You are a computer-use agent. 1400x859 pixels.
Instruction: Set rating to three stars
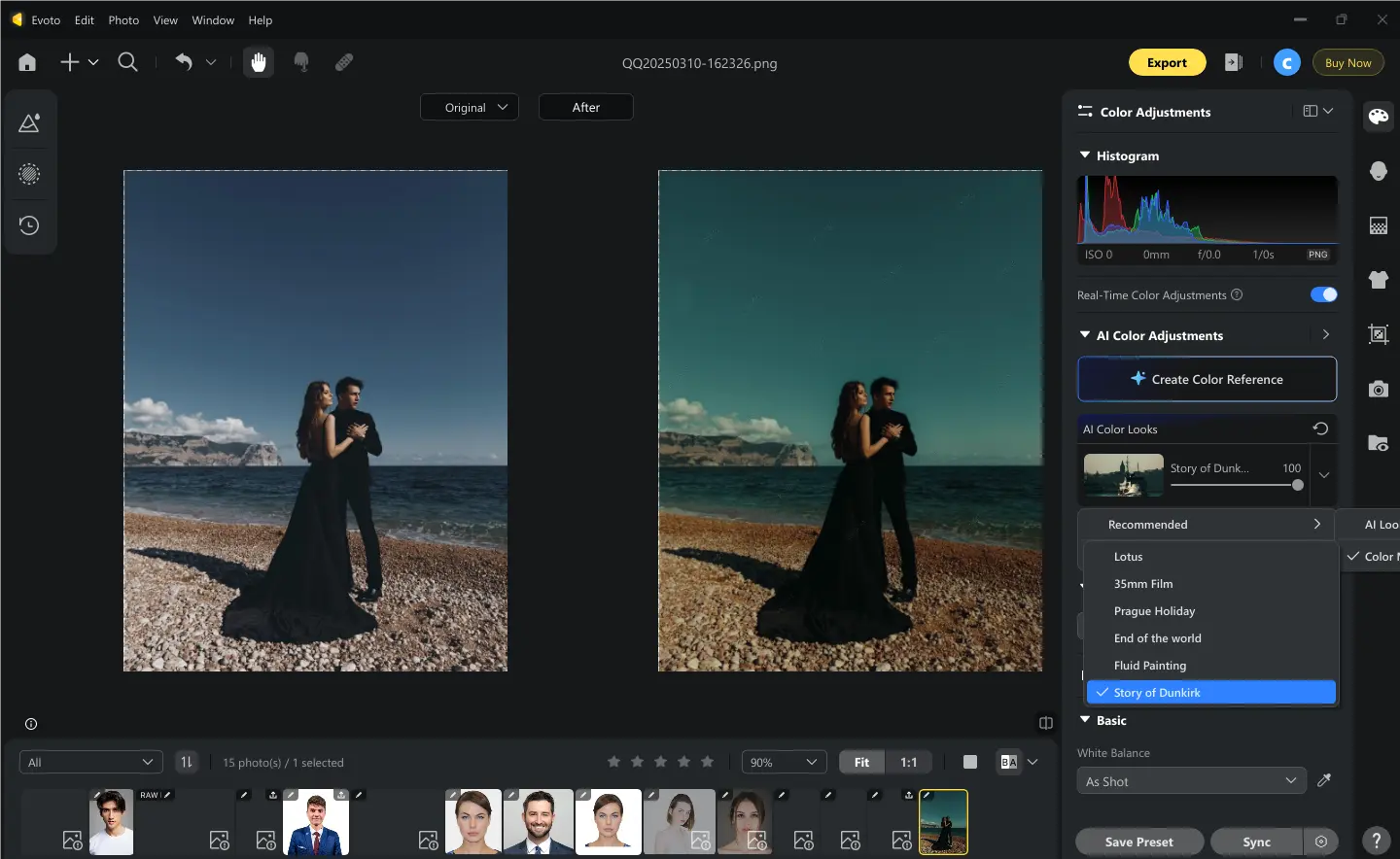(661, 762)
